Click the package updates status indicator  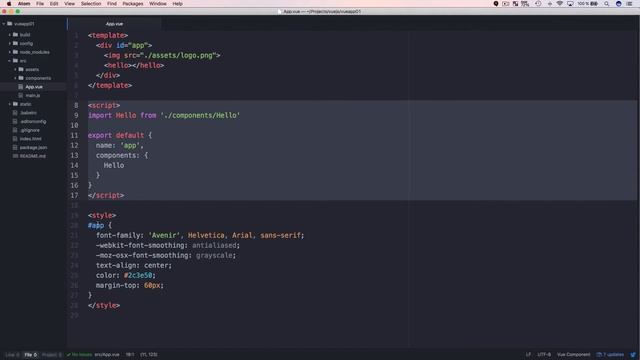[610, 355]
